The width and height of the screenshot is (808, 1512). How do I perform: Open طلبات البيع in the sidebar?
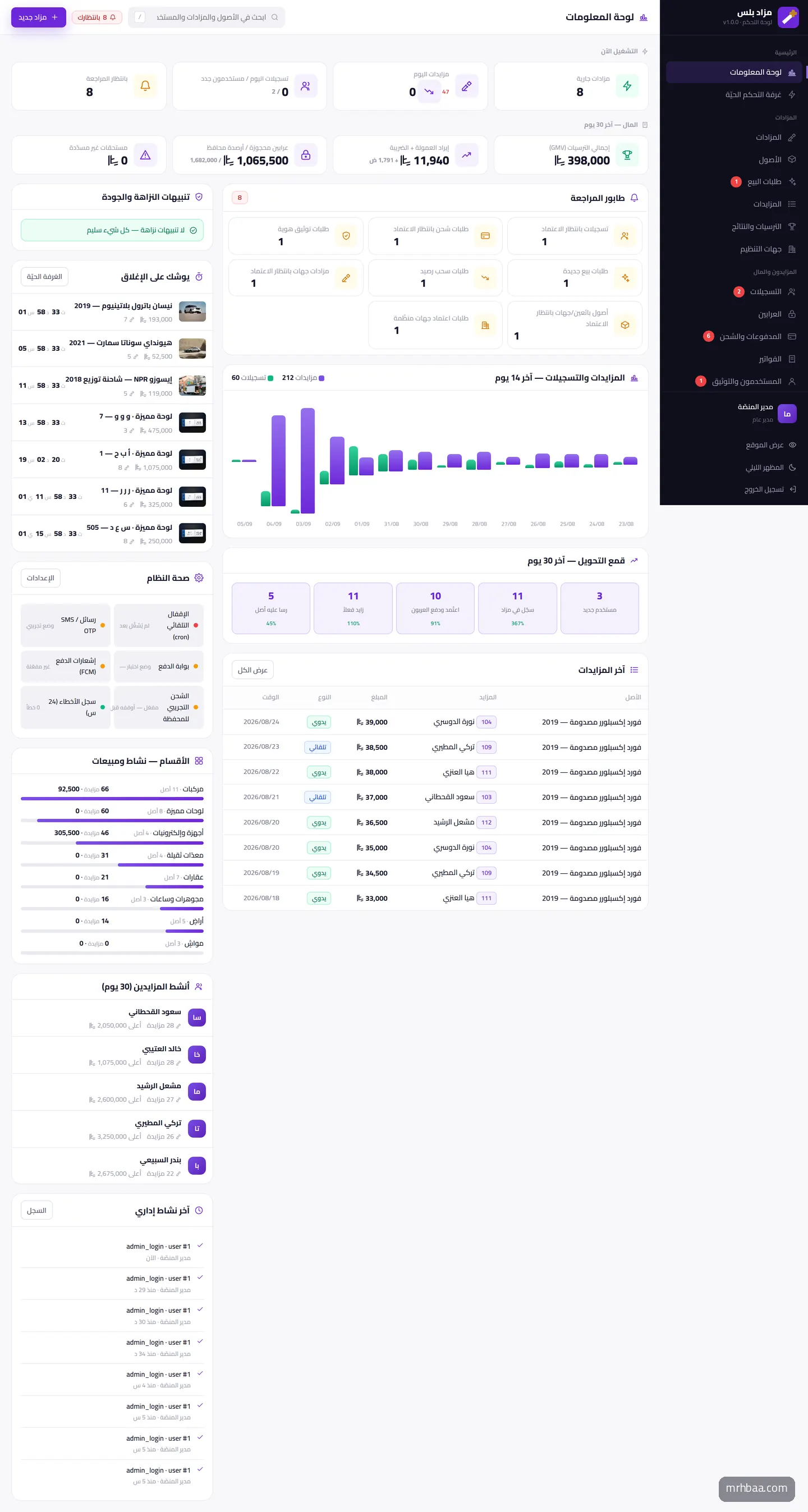[x=734, y=182]
